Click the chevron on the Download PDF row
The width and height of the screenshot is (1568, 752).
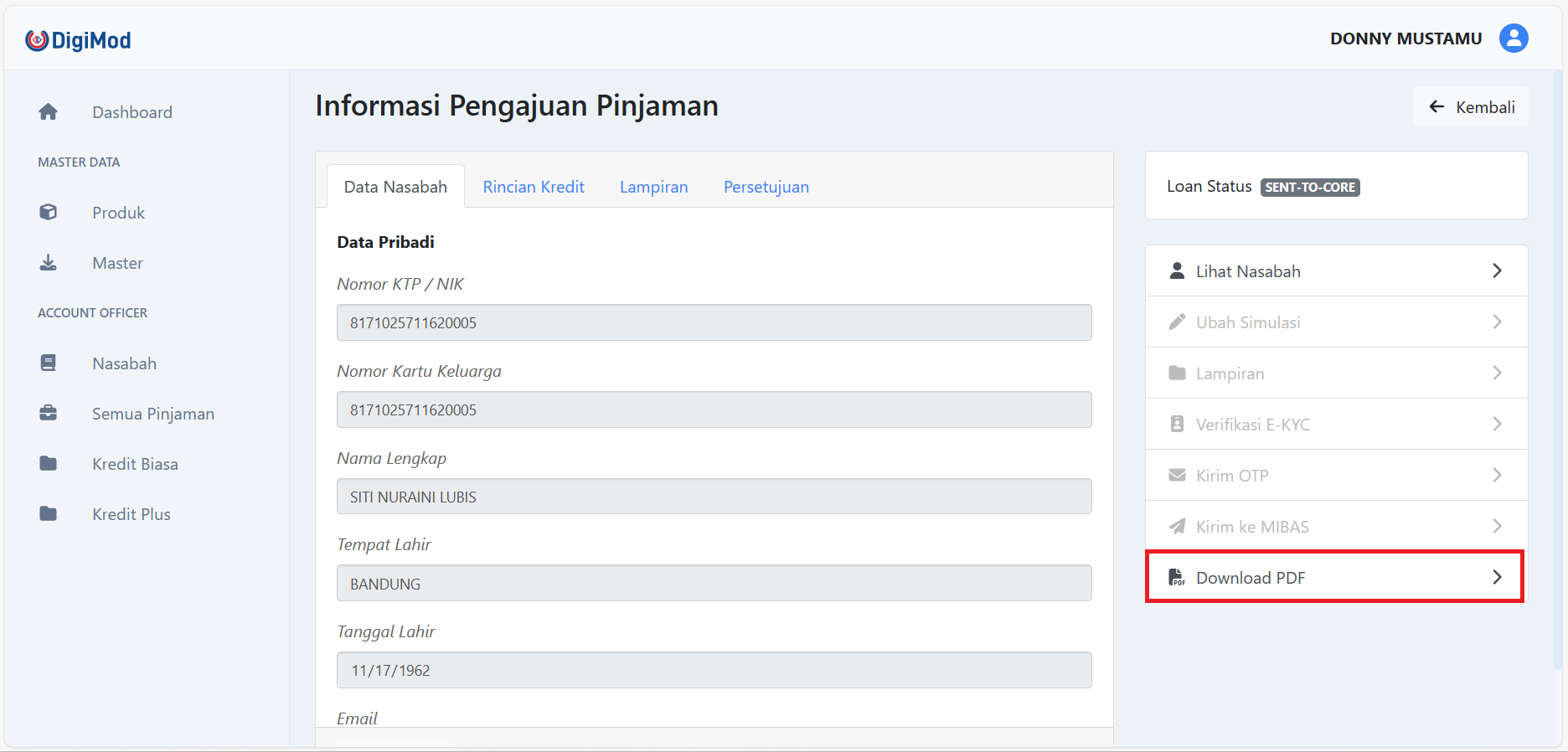(x=1497, y=578)
